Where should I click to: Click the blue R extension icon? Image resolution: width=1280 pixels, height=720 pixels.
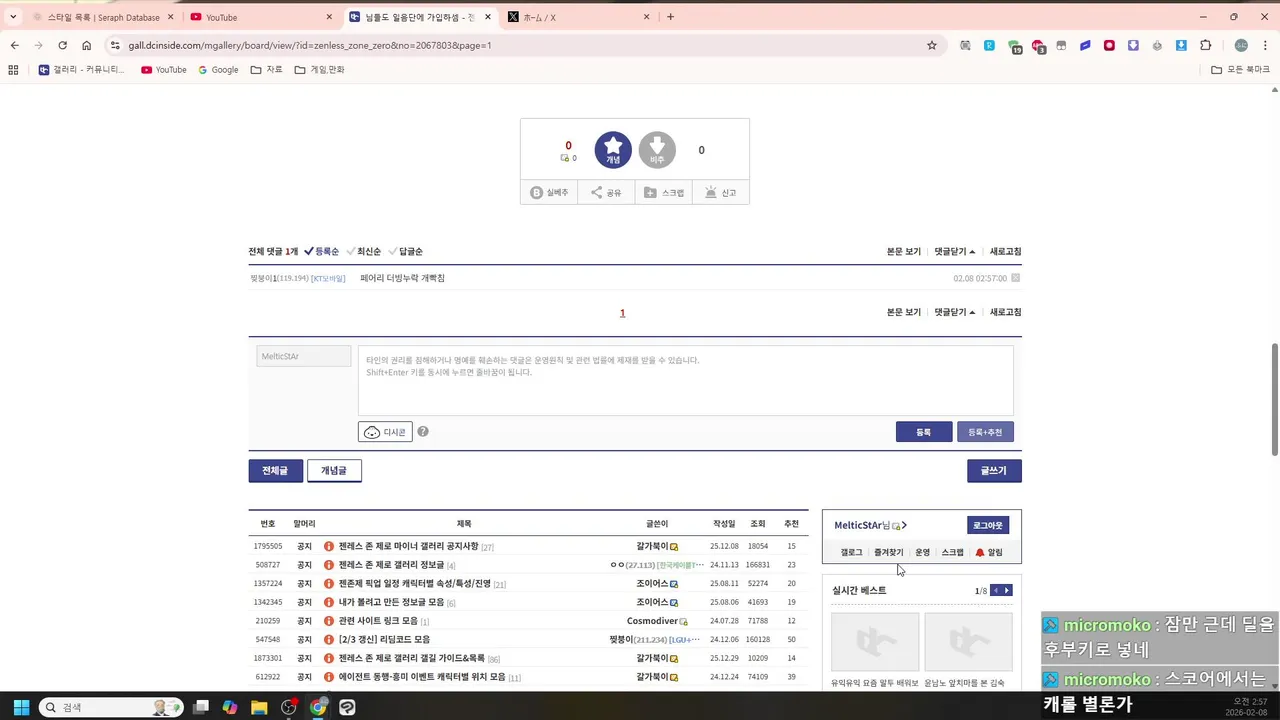pyautogui.click(x=989, y=45)
